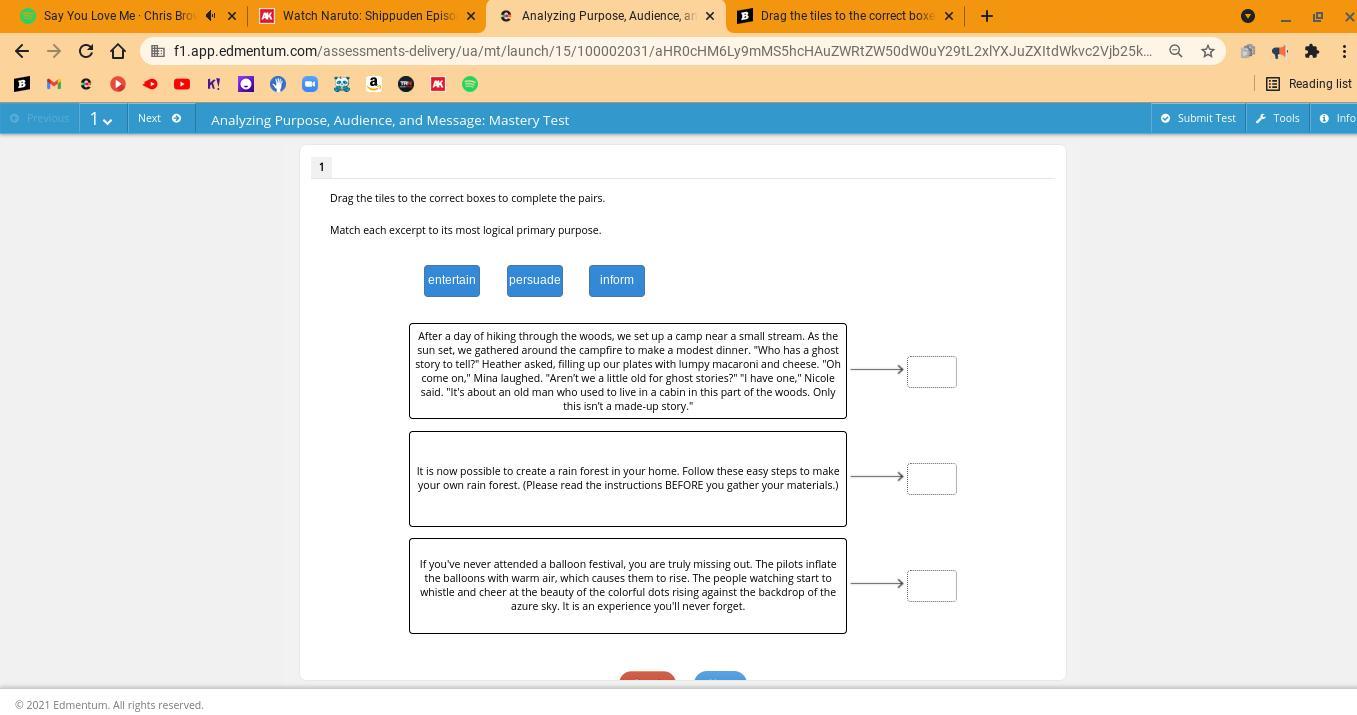This screenshot has width=1357, height=715.
Task: Open the Gmail bookmark
Action: (54, 84)
